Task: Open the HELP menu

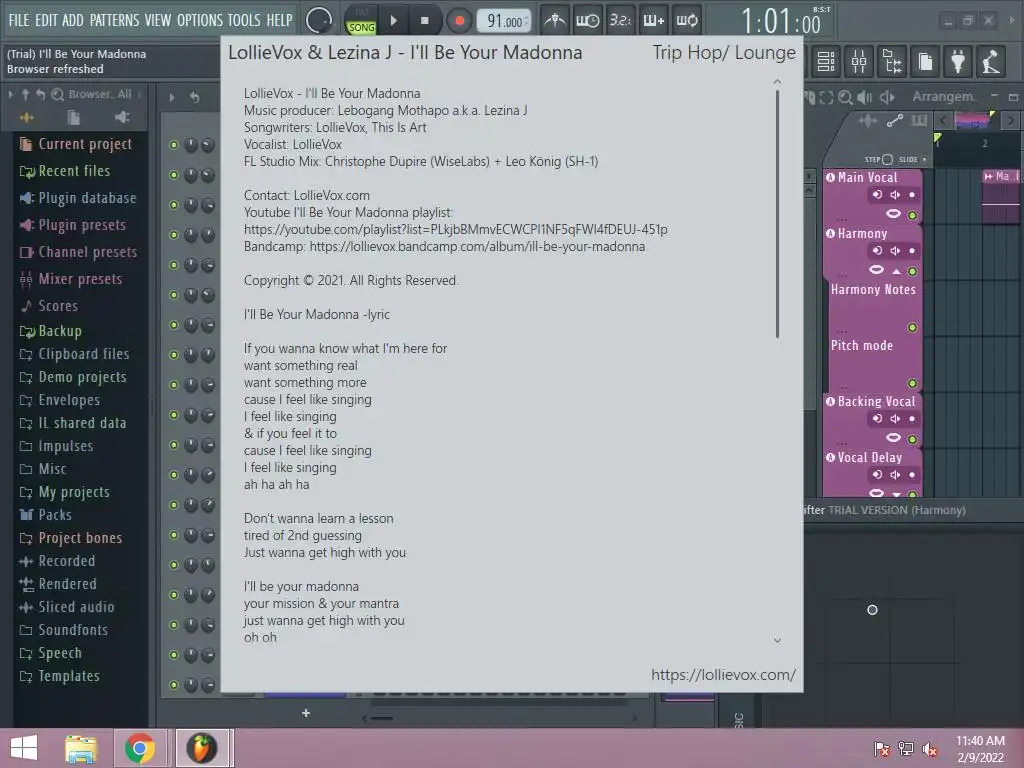Action: pyautogui.click(x=280, y=20)
